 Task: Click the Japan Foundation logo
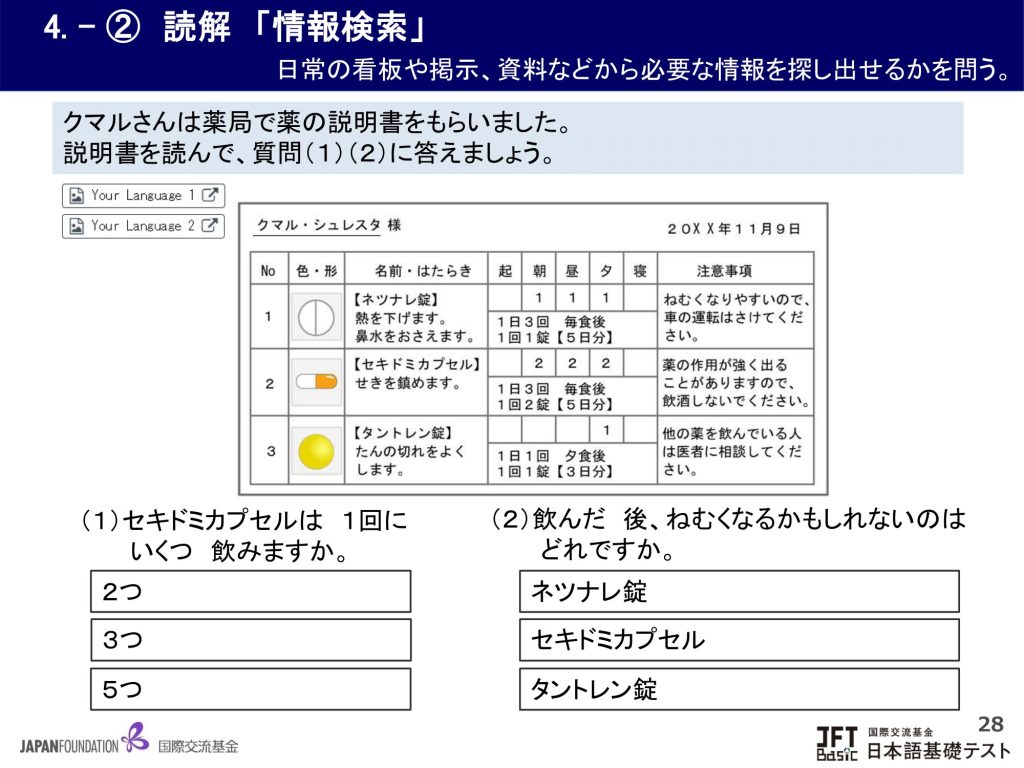[129, 743]
